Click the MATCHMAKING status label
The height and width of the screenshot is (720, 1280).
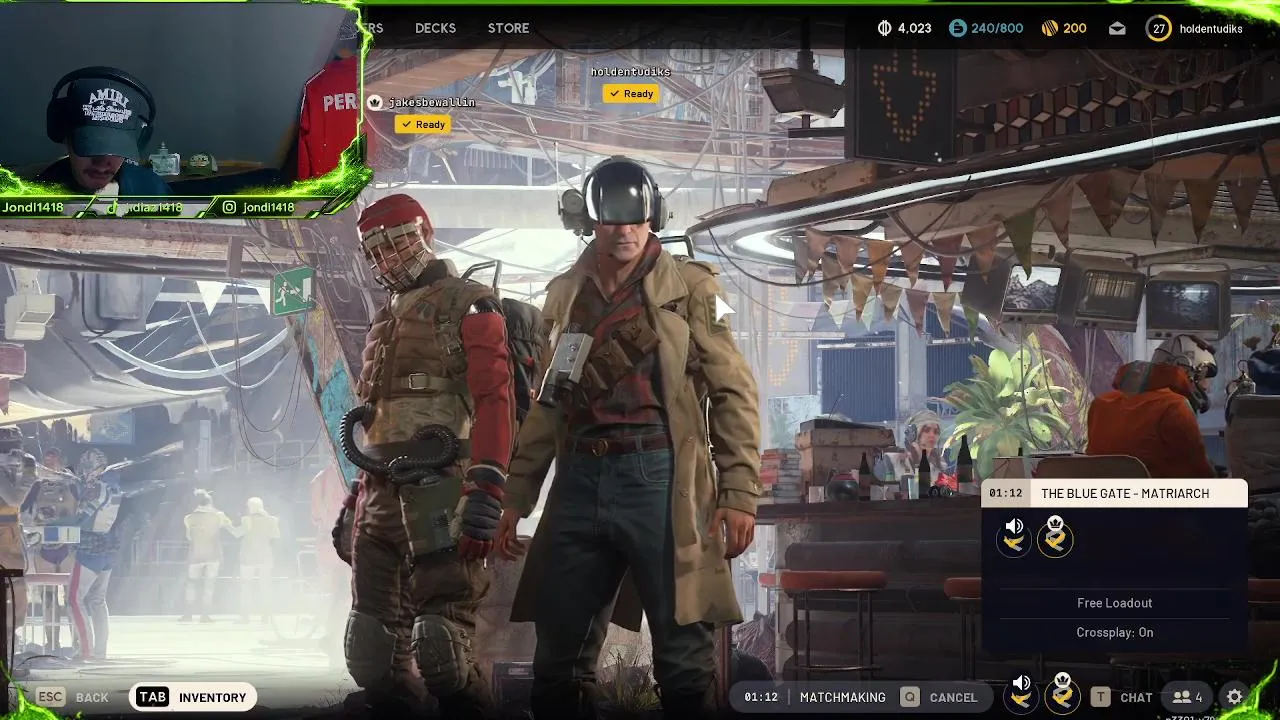(842, 697)
